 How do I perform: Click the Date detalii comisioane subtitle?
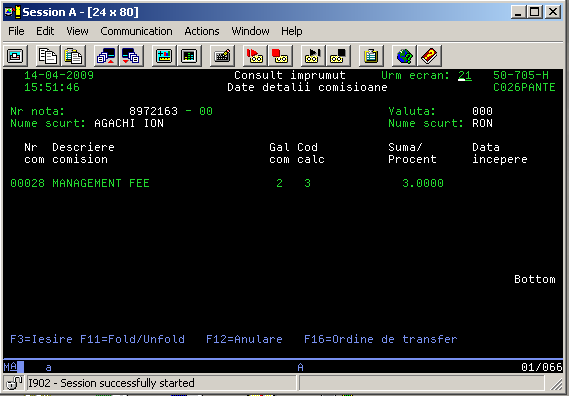307,87
